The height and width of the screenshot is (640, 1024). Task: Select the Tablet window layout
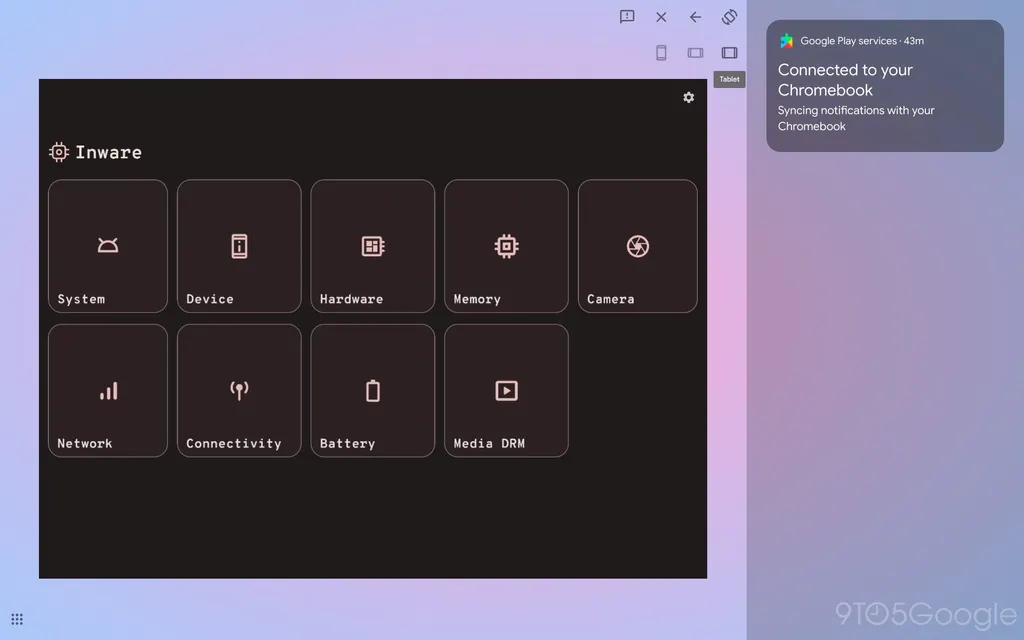pos(729,53)
